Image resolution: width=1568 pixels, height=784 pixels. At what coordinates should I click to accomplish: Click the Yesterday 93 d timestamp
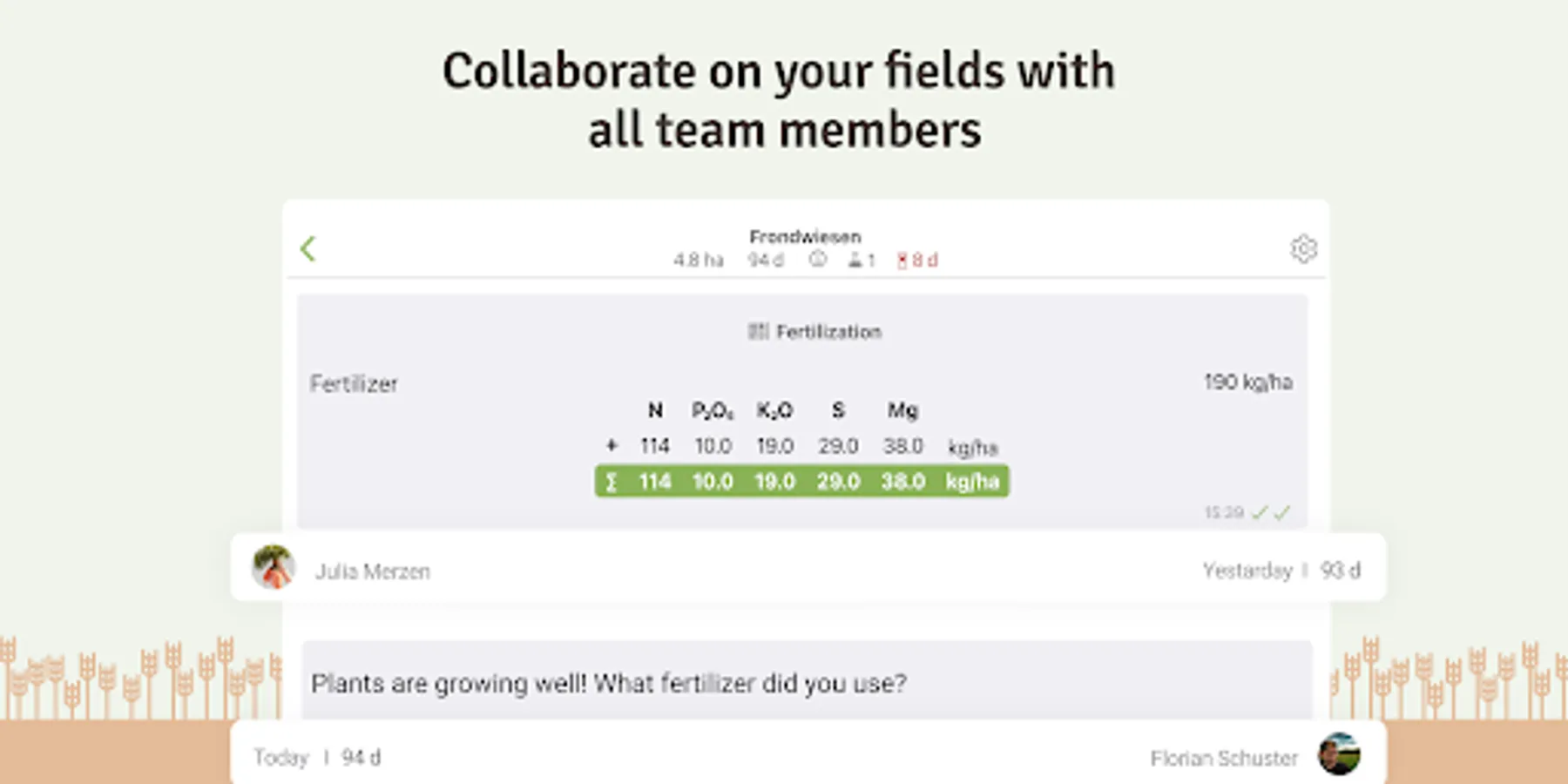point(1281,571)
